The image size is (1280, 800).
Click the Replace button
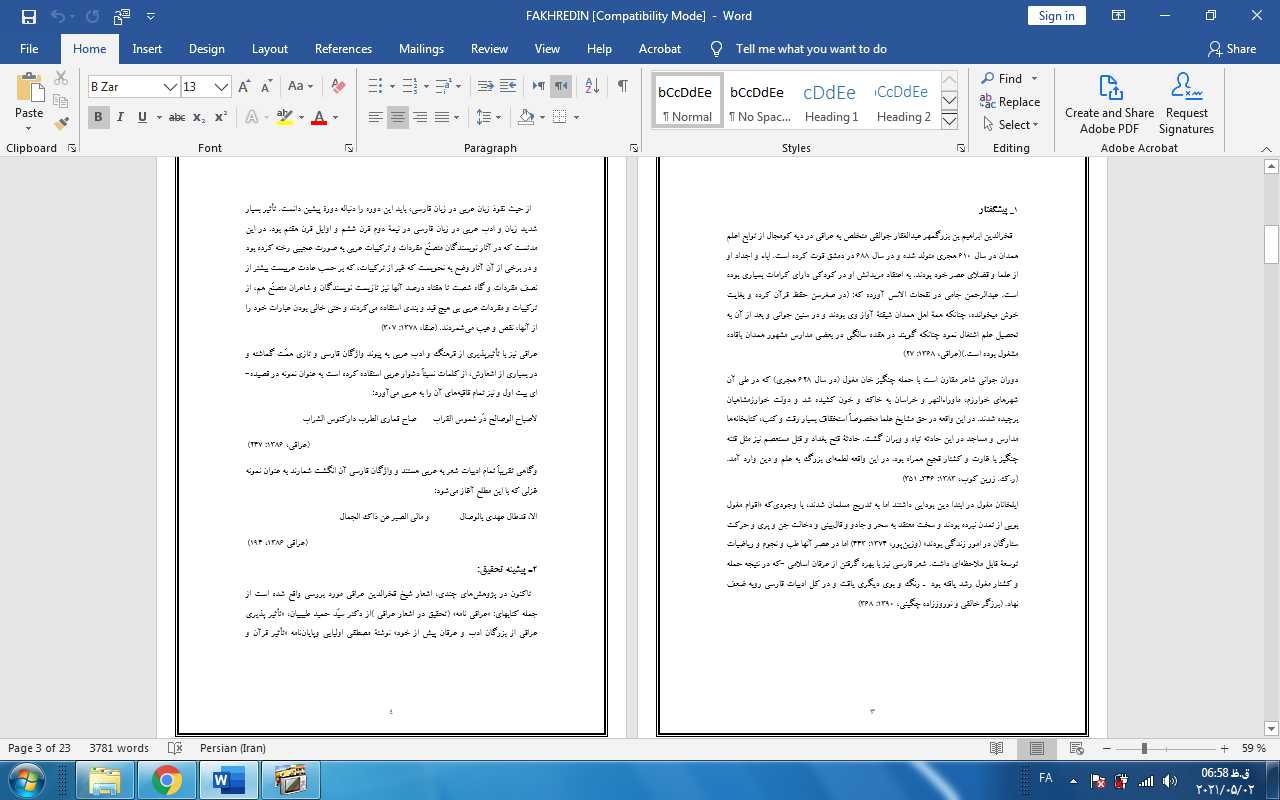pyautogui.click(x=1010, y=102)
